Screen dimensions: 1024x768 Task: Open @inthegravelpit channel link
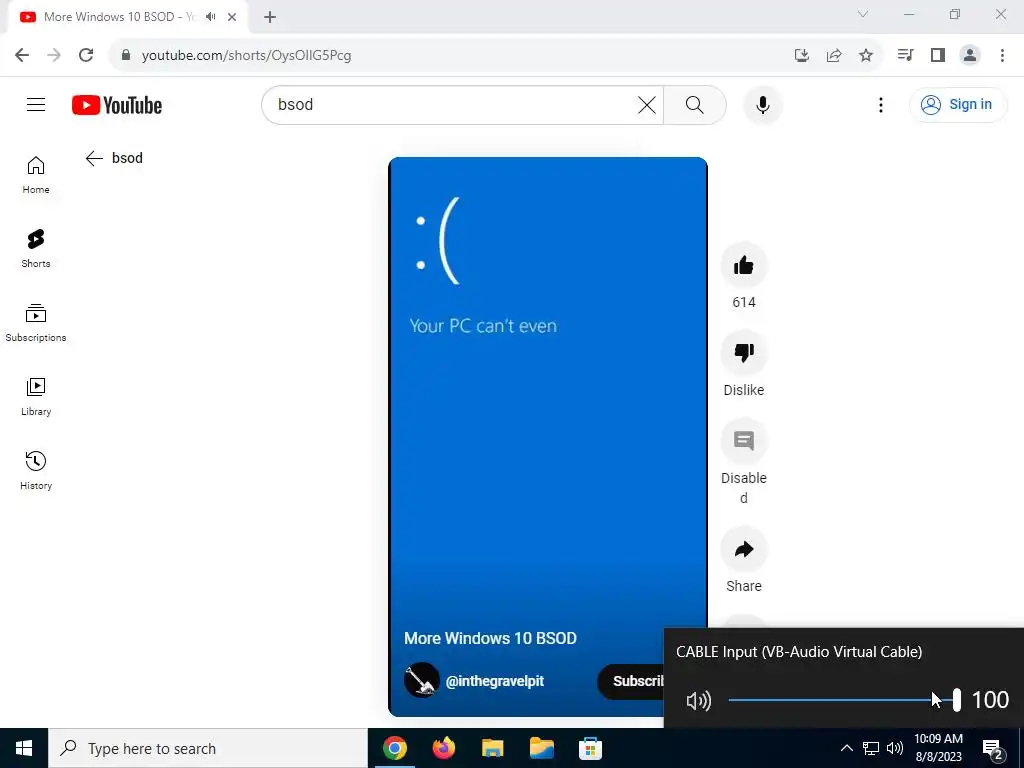click(494, 681)
